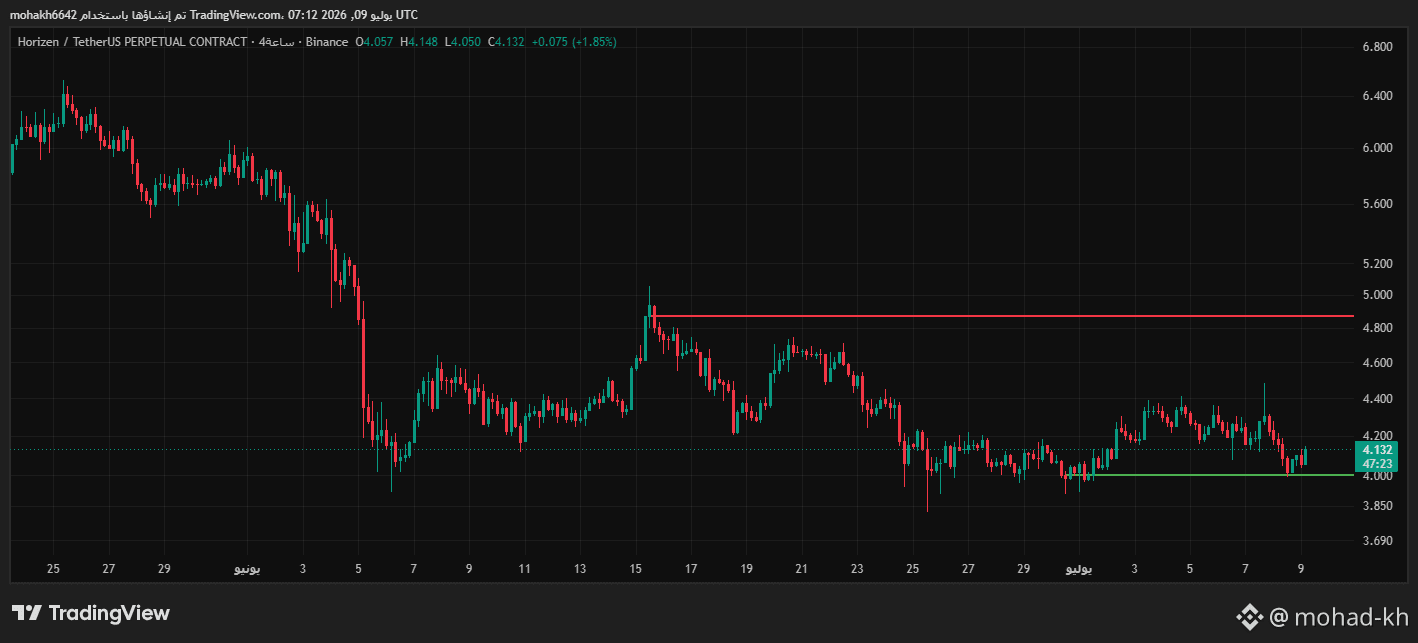Click the 4.200 price axis label
This screenshot has height=643, width=1418.
pos(1377,436)
